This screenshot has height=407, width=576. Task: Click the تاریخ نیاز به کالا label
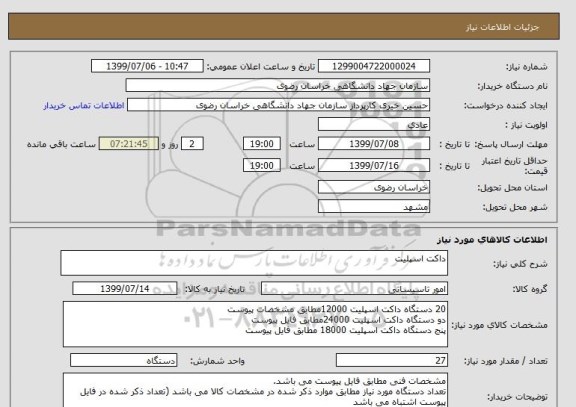(x=214, y=289)
